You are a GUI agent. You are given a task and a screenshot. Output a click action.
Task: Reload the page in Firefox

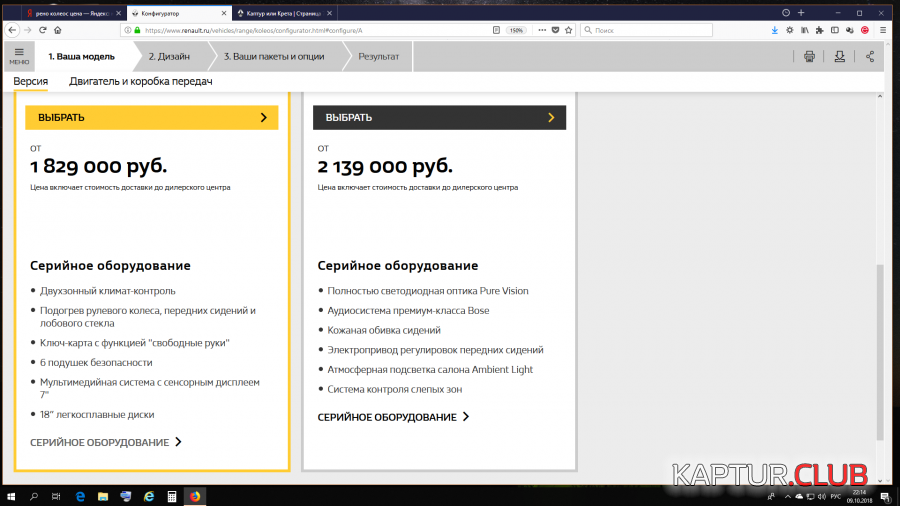click(42, 30)
